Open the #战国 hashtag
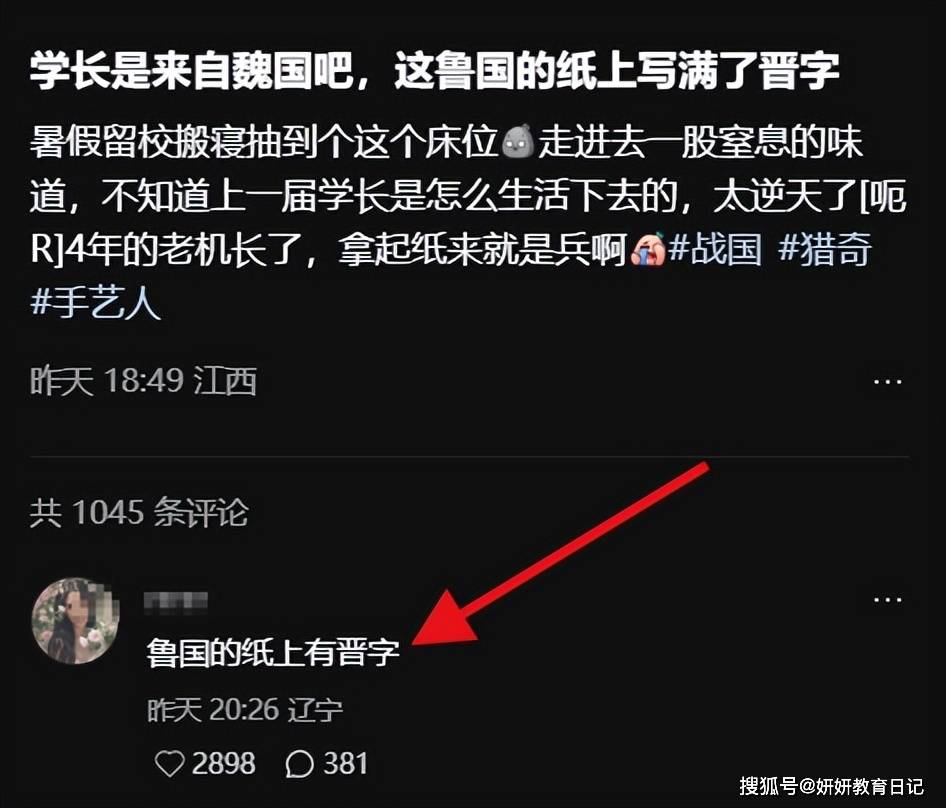946x808 pixels. [715, 249]
